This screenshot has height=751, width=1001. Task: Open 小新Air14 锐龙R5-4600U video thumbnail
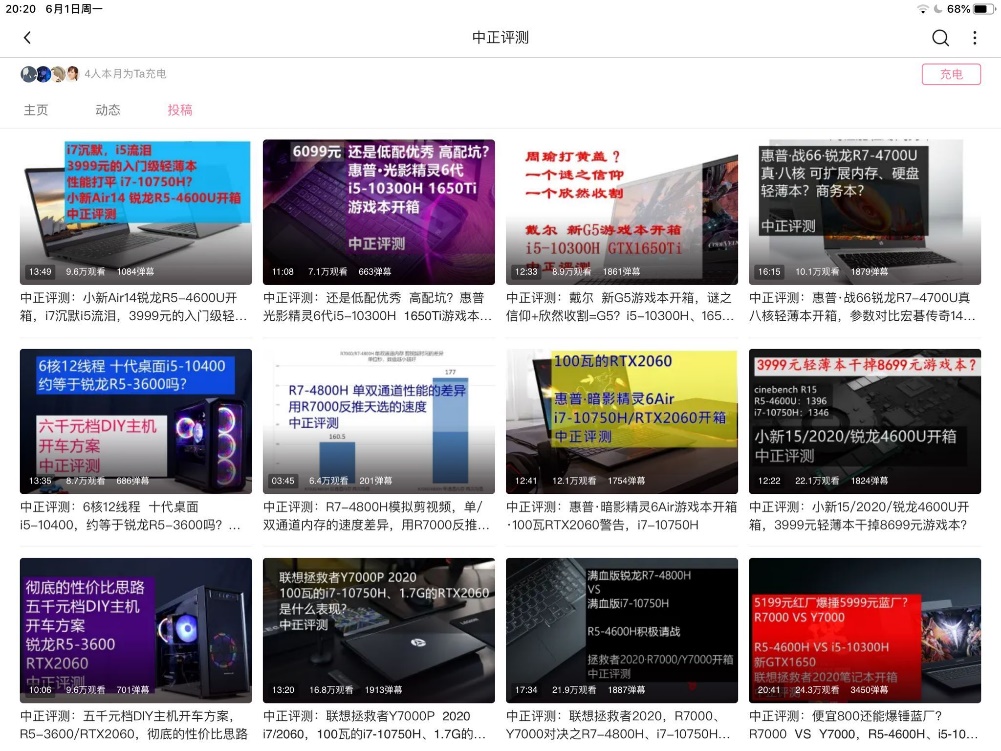[x=136, y=212]
